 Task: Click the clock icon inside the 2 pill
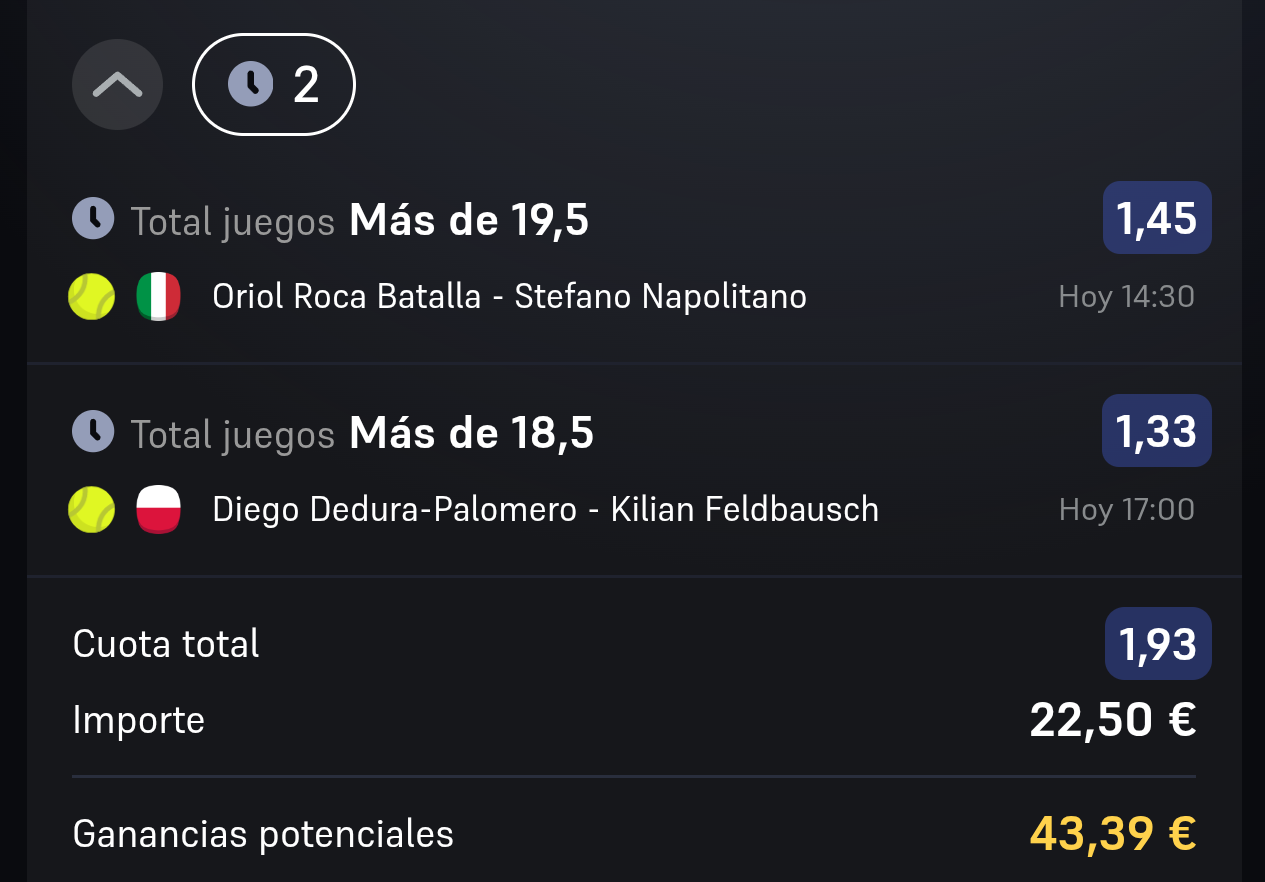point(250,84)
